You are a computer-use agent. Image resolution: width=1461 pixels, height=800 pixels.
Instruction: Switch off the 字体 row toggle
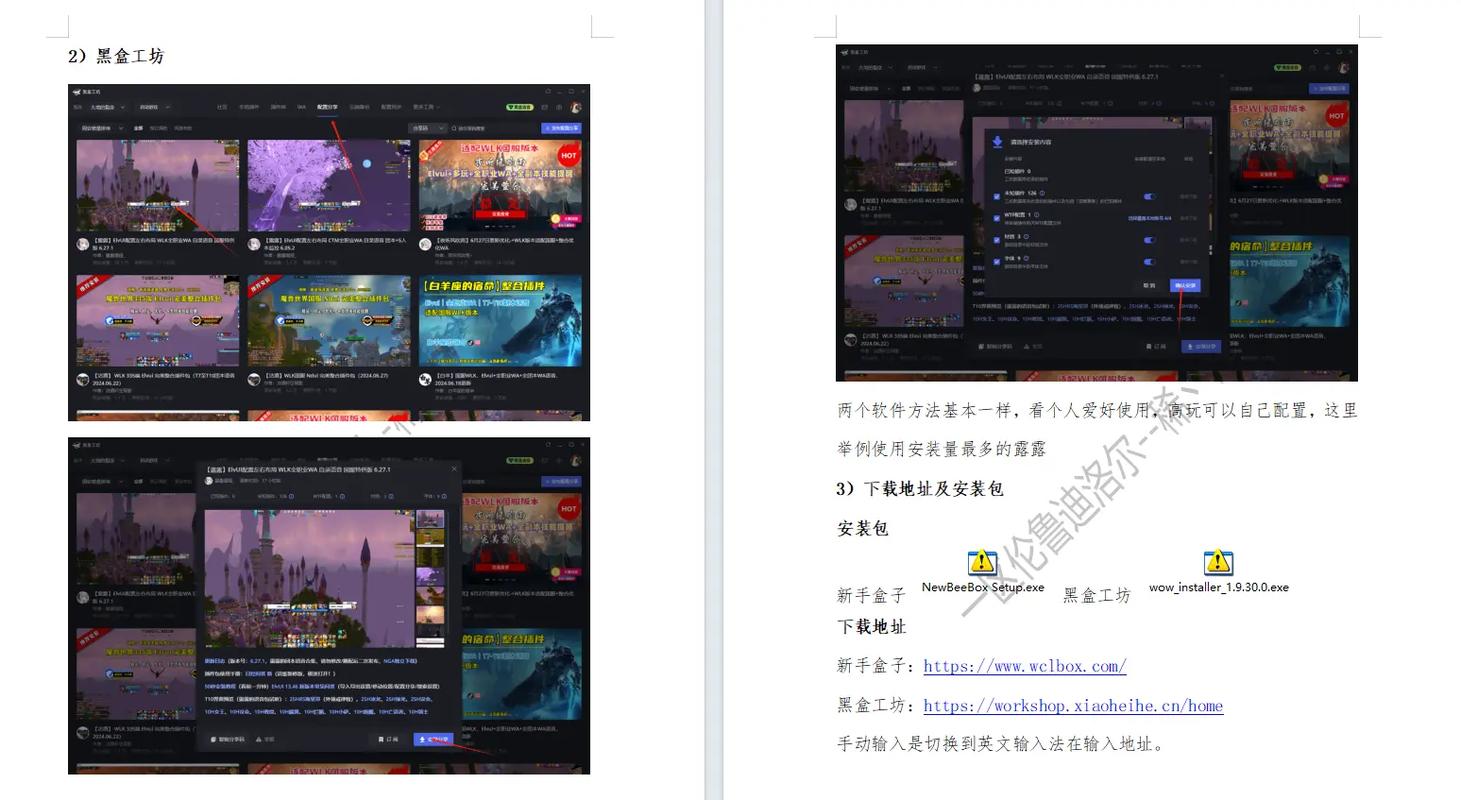coord(1149,262)
